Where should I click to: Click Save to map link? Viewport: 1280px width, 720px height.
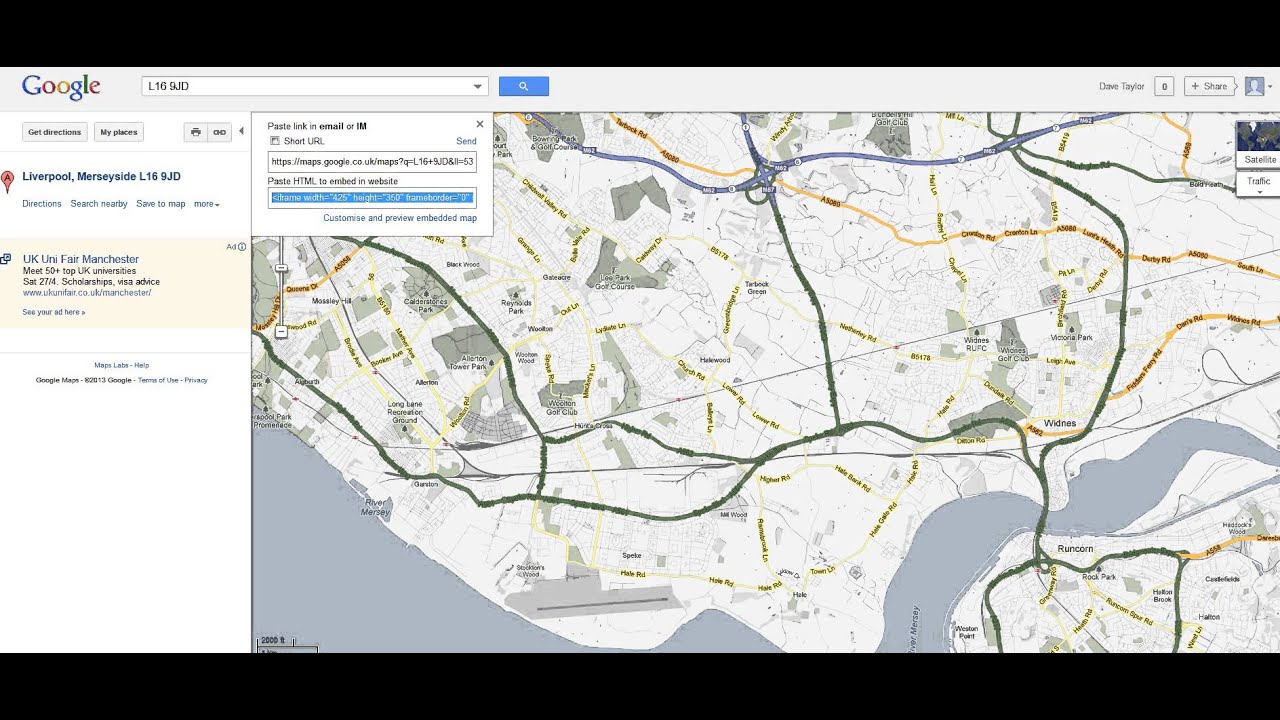[161, 204]
